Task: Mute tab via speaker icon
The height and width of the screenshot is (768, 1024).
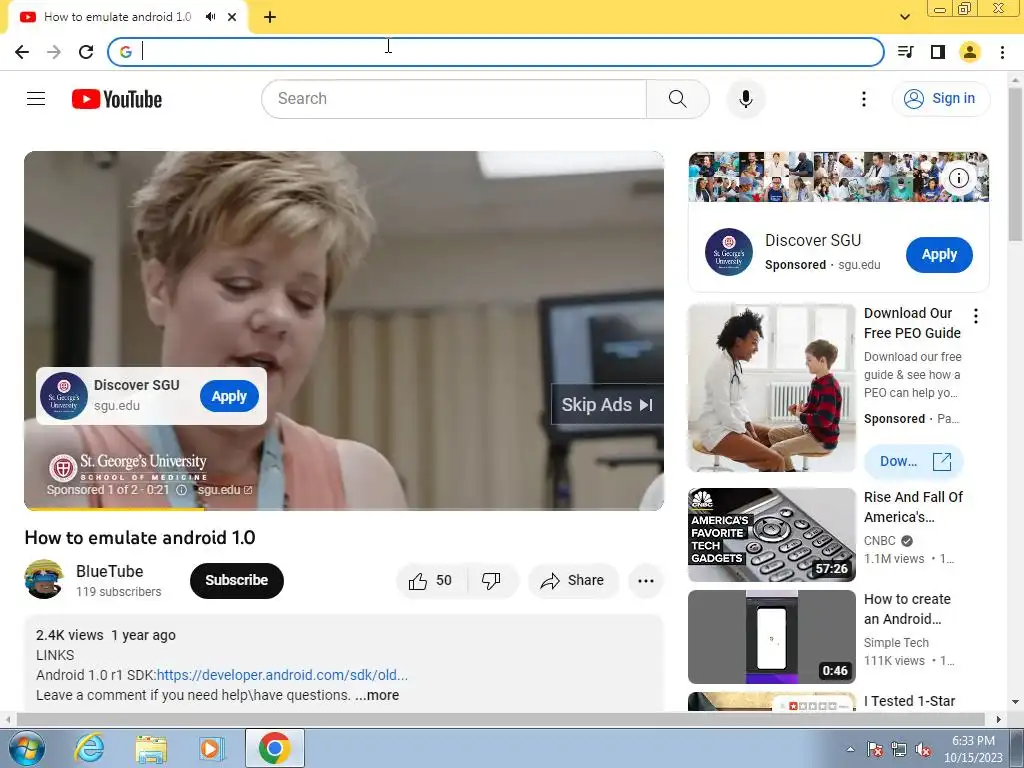Action: tap(210, 17)
